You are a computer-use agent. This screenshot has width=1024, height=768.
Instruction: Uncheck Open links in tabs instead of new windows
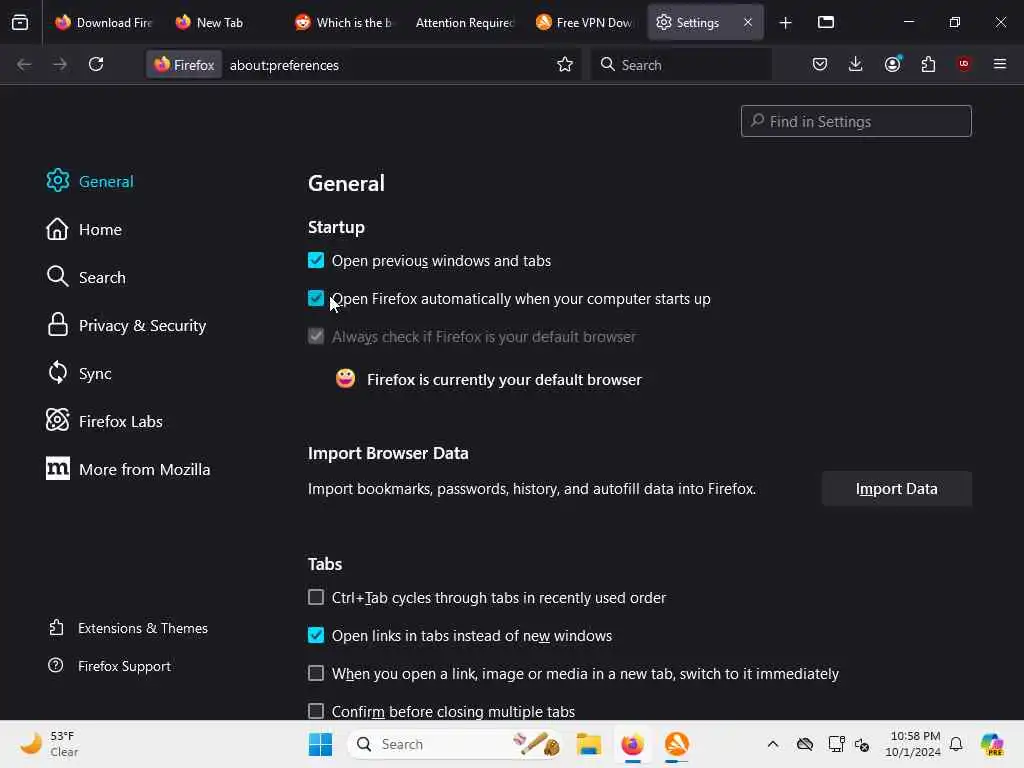[316, 635]
